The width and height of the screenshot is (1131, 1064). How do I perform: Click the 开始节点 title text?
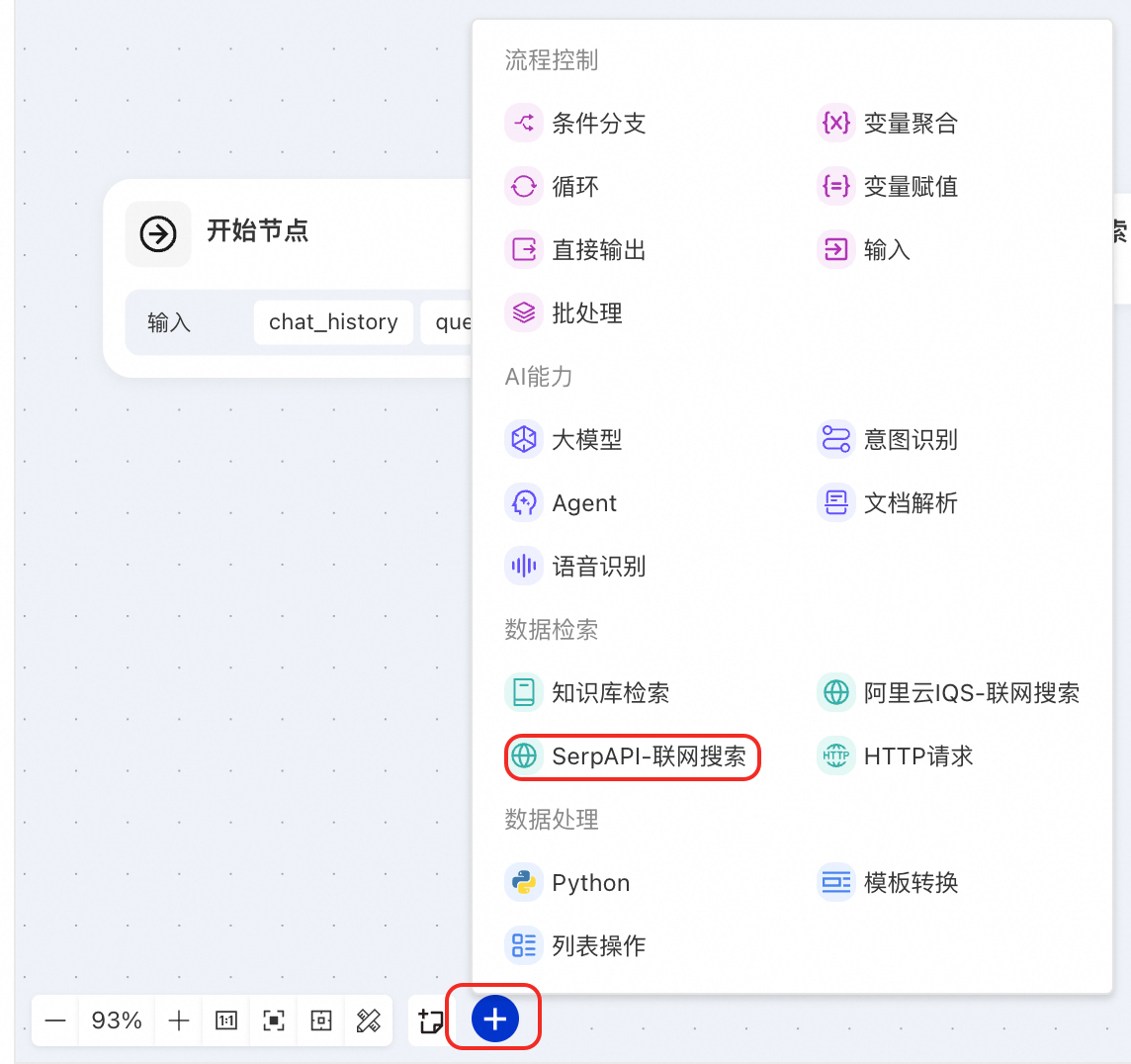point(257,230)
